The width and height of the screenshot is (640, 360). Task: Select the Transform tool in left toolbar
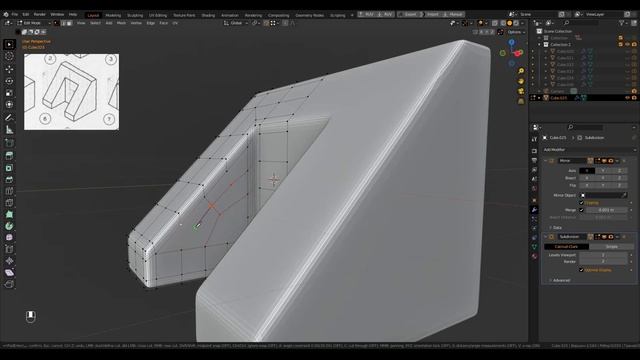(9, 104)
